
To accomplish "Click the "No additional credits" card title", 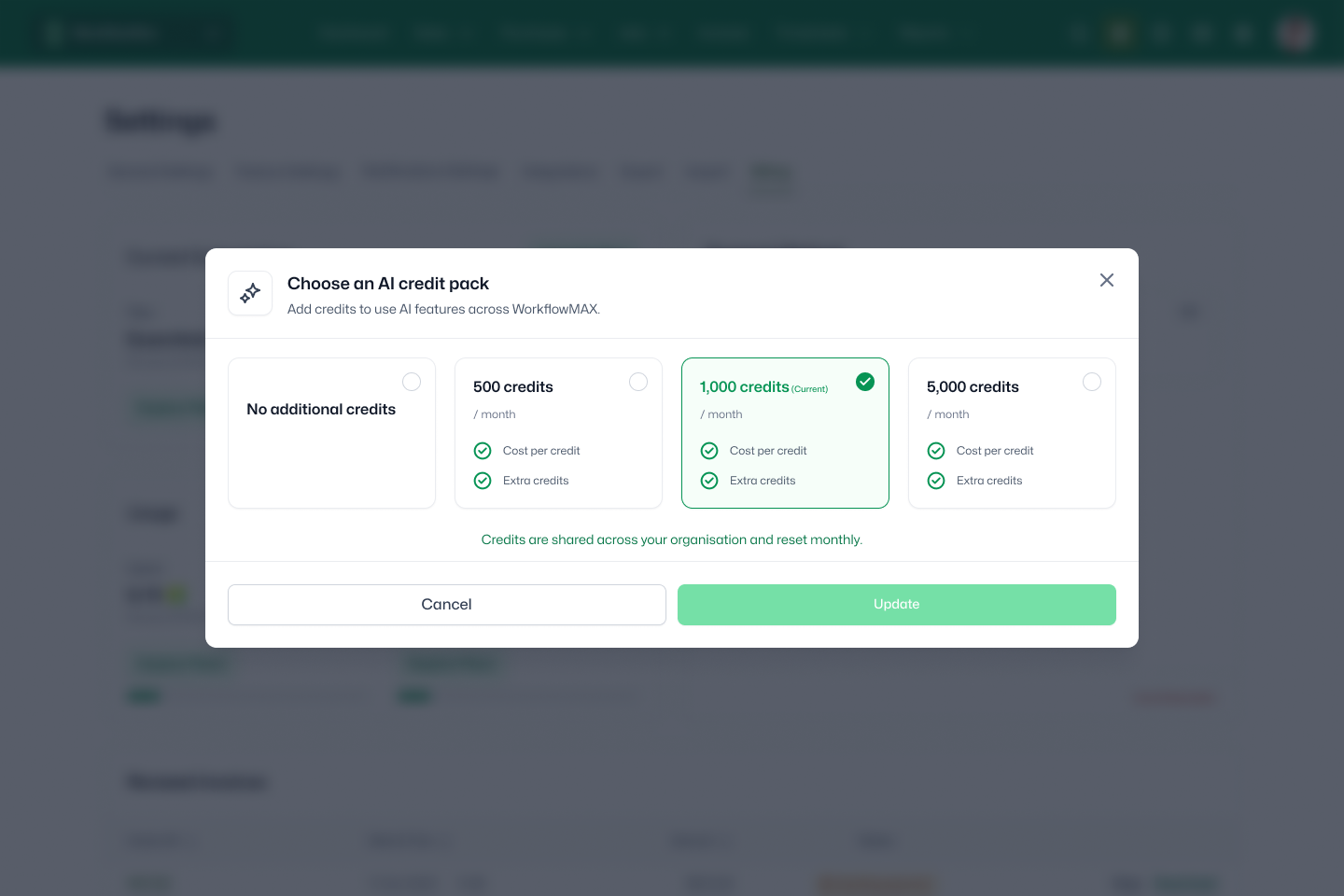I will click(x=321, y=410).
